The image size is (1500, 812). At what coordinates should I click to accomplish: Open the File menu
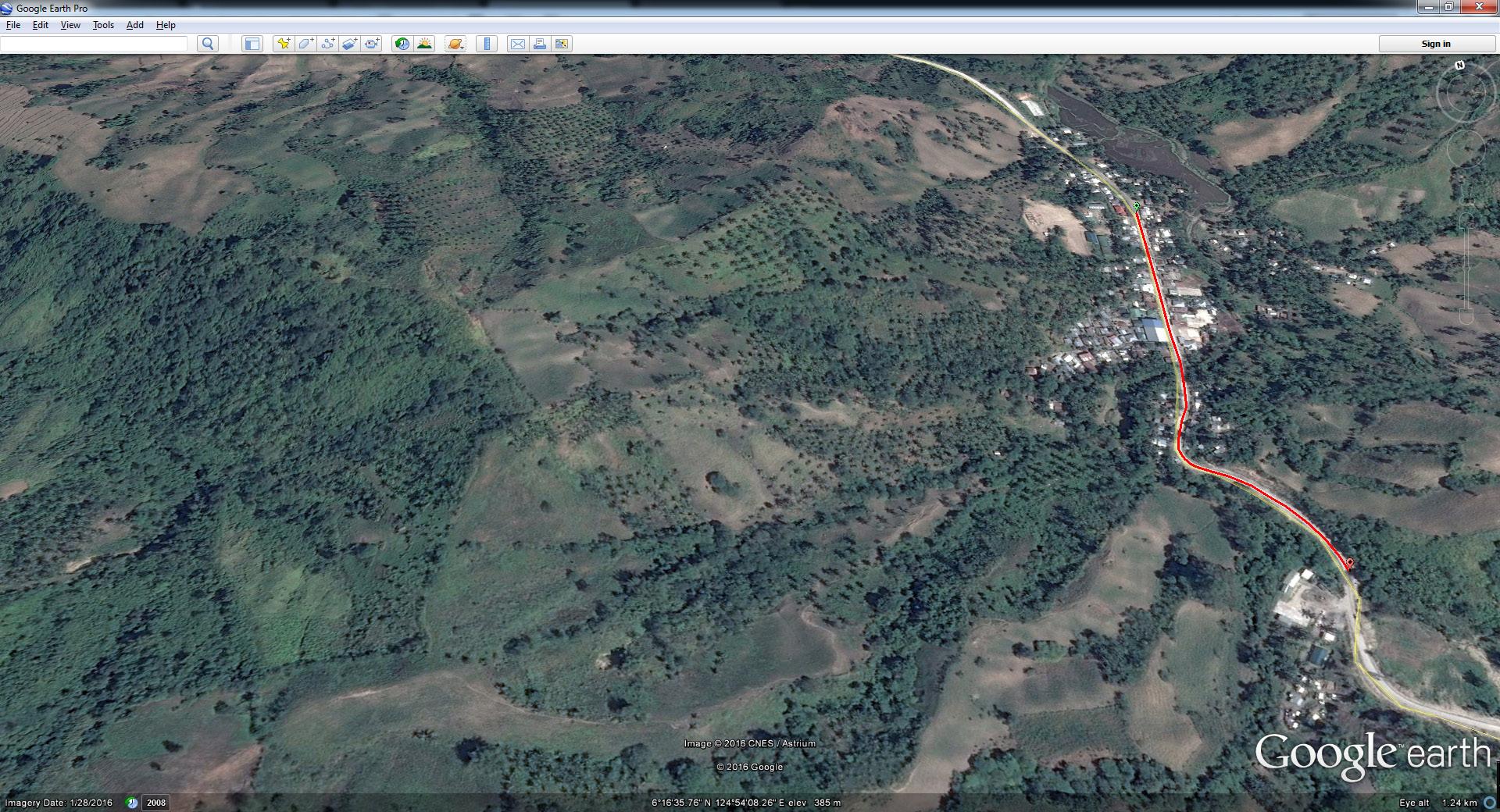coord(13,25)
